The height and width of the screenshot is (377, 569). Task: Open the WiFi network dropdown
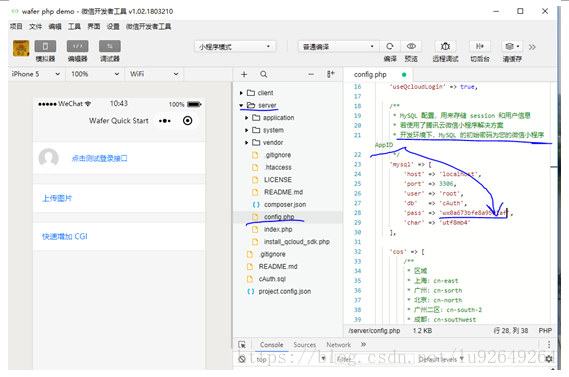(154, 74)
